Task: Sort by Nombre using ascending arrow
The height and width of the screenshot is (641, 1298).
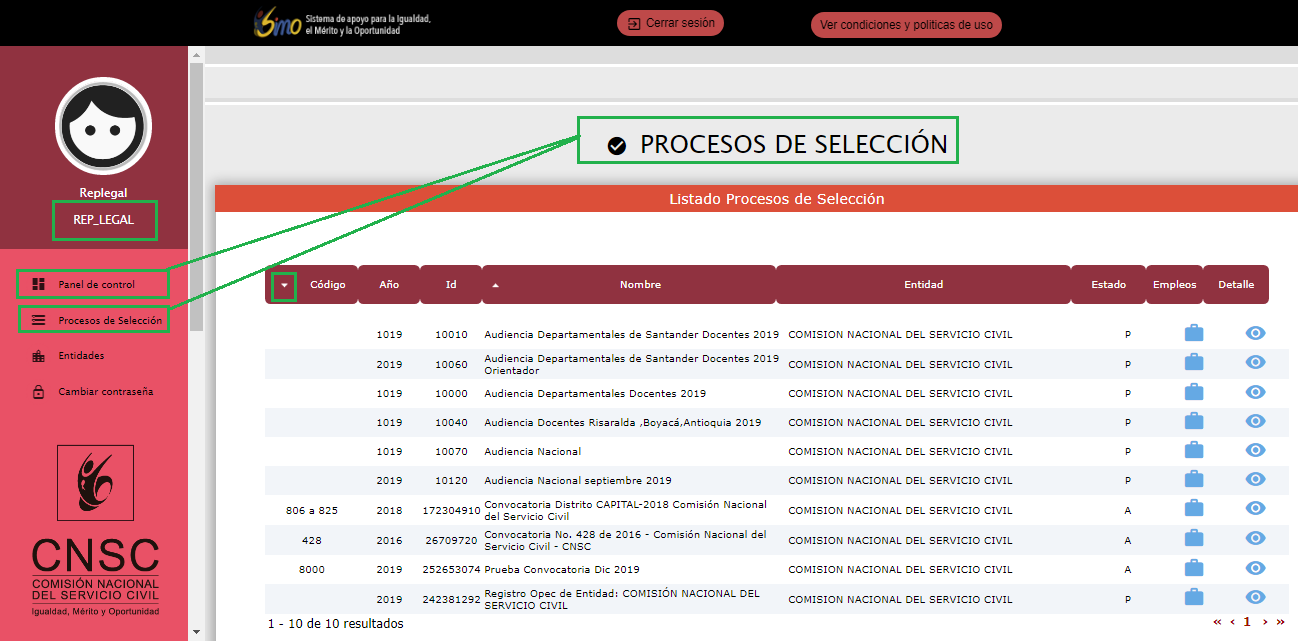Action: 495,285
